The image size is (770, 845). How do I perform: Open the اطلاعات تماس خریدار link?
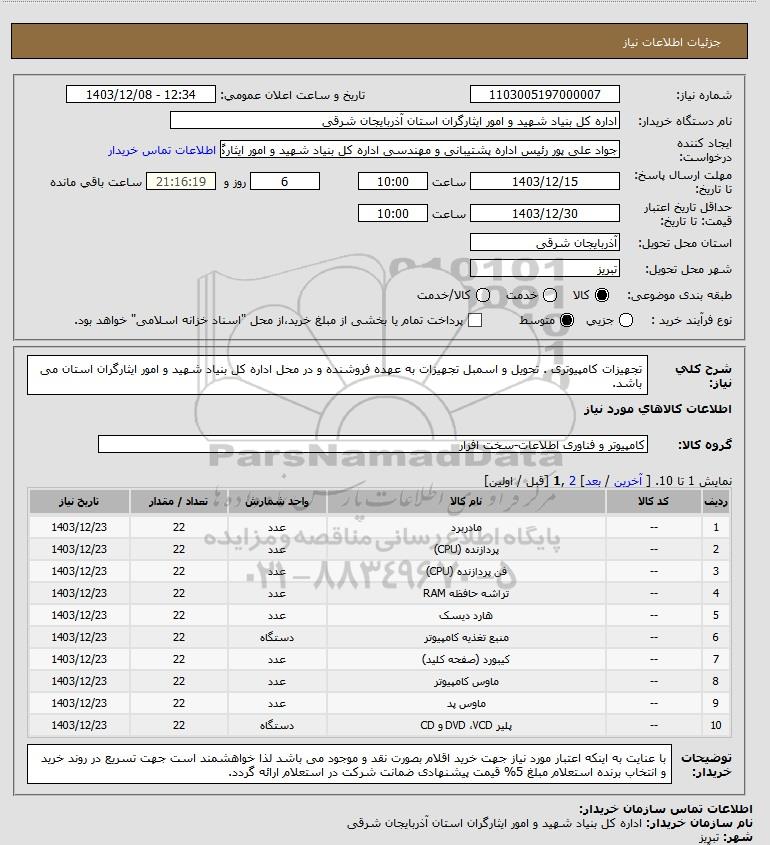[x=162, y=150]
